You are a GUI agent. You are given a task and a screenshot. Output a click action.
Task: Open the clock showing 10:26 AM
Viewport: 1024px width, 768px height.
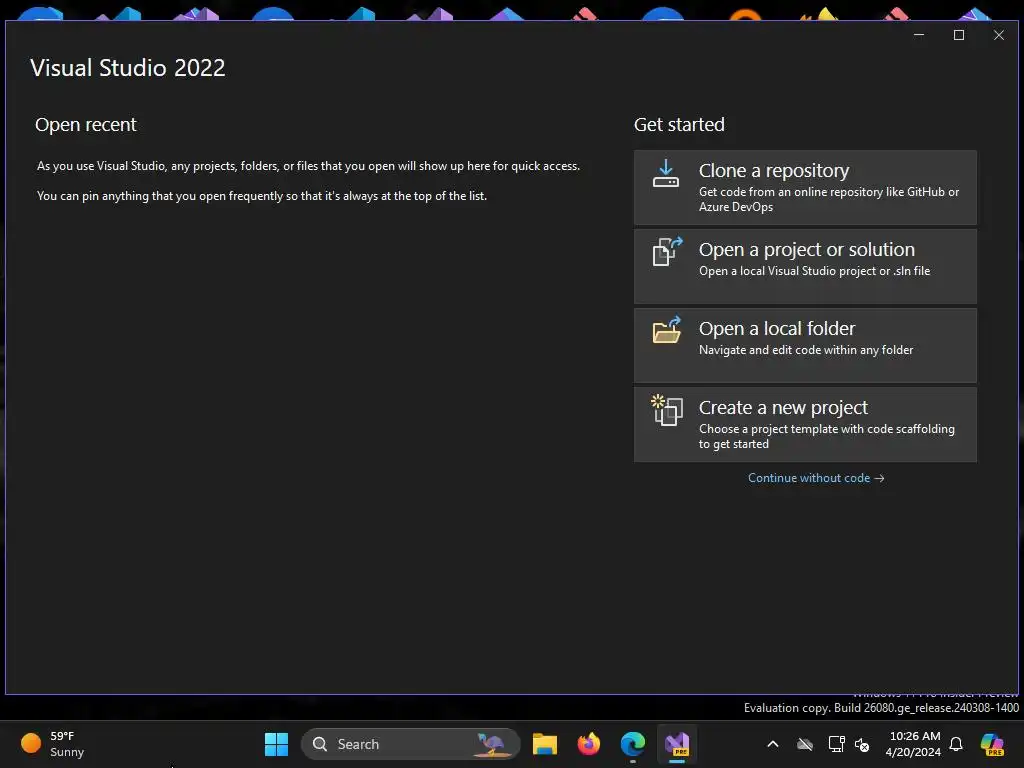(x=913, y=744)
